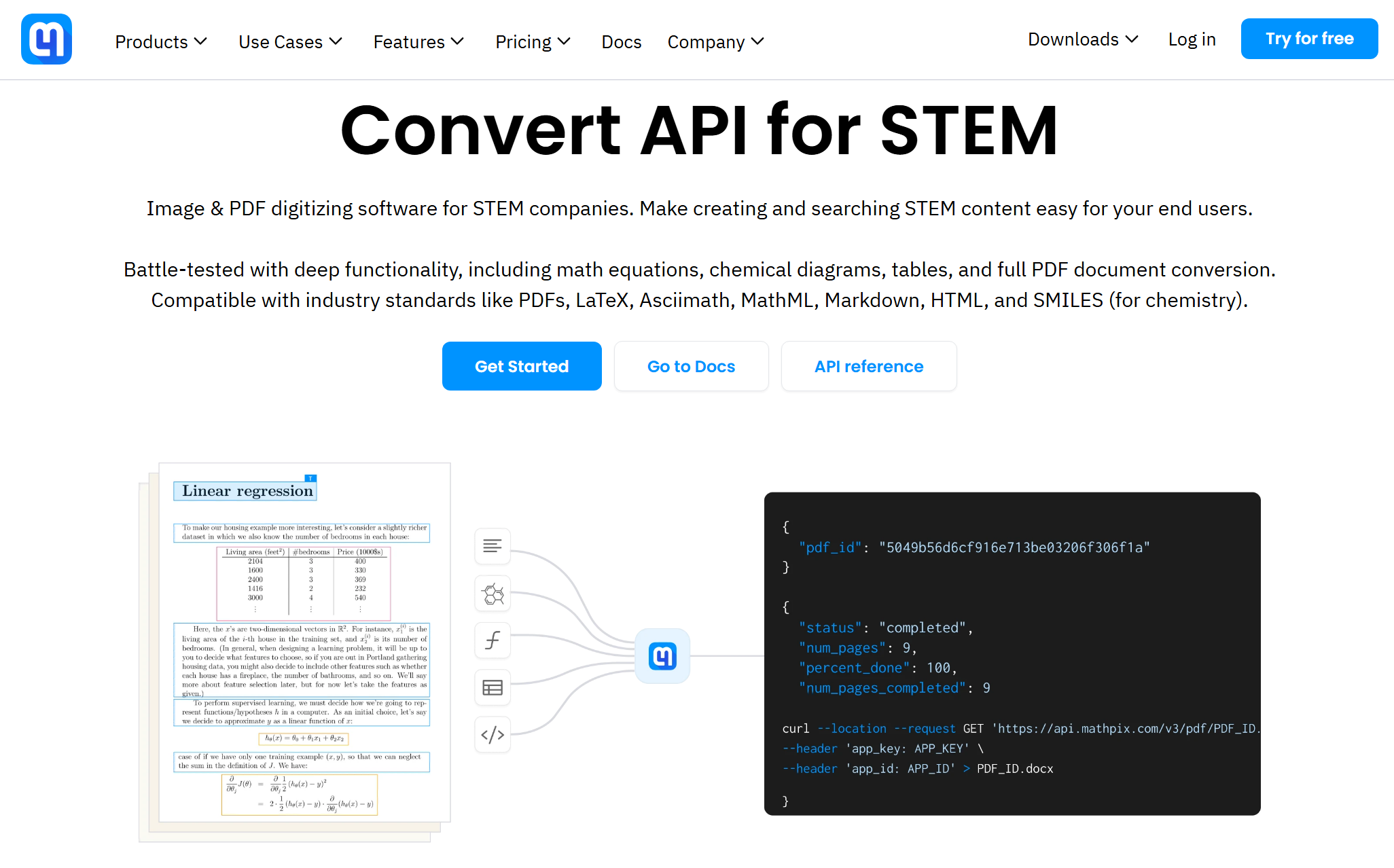Click the Log in link
Image resolution: width=1394 pixels, height=868 pixels.
1192,39
